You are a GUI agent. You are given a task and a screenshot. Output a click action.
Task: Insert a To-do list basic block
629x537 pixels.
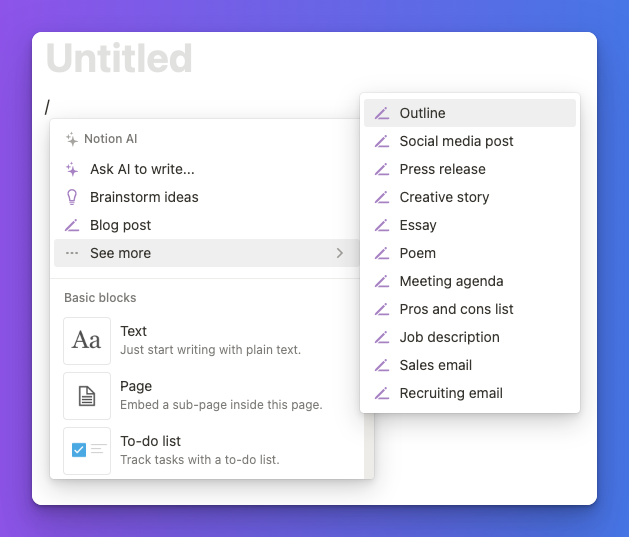(209, 451)
